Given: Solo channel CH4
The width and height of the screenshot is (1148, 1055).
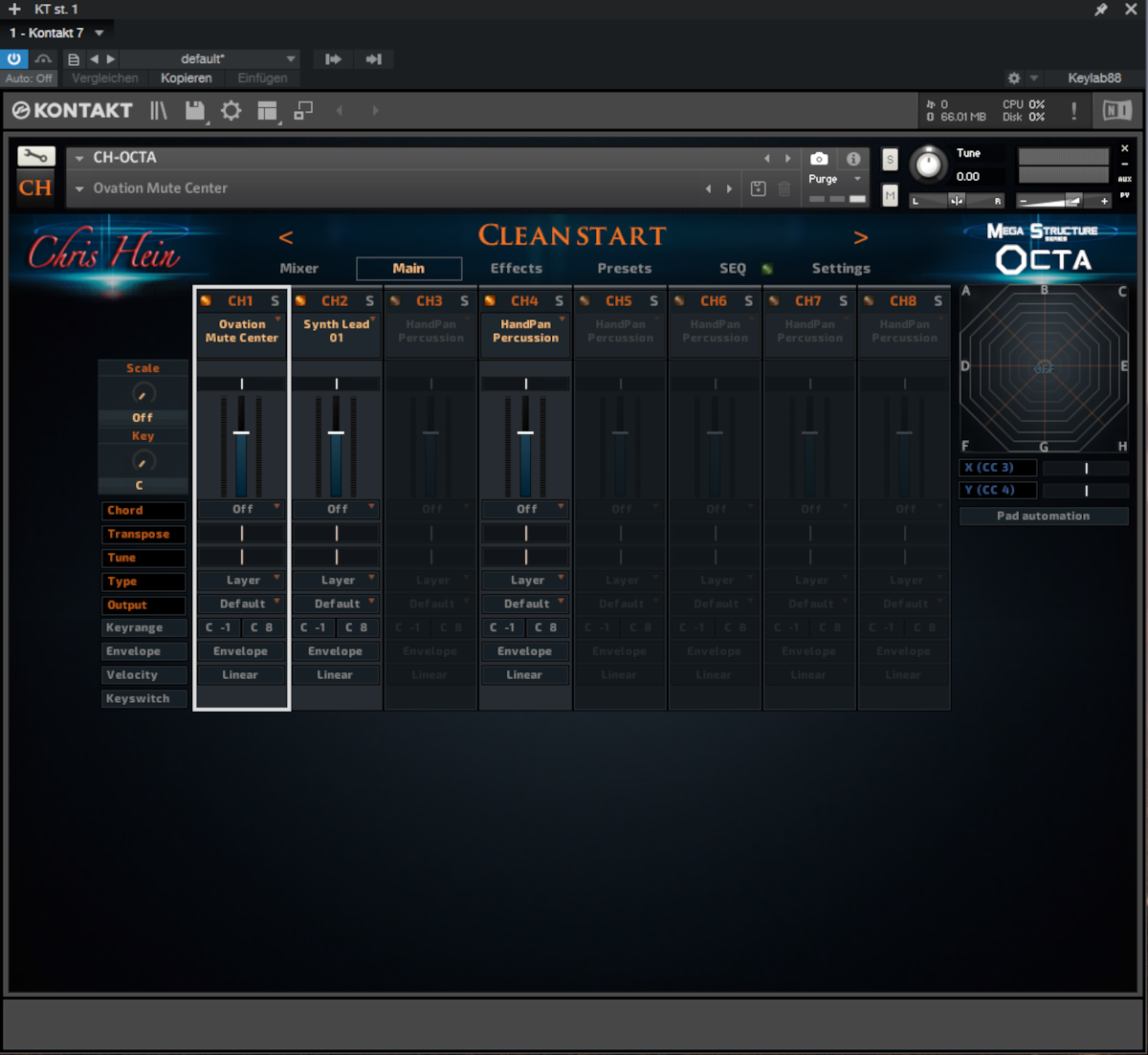Looking at the screenshot, I should [x=560, y=300].
